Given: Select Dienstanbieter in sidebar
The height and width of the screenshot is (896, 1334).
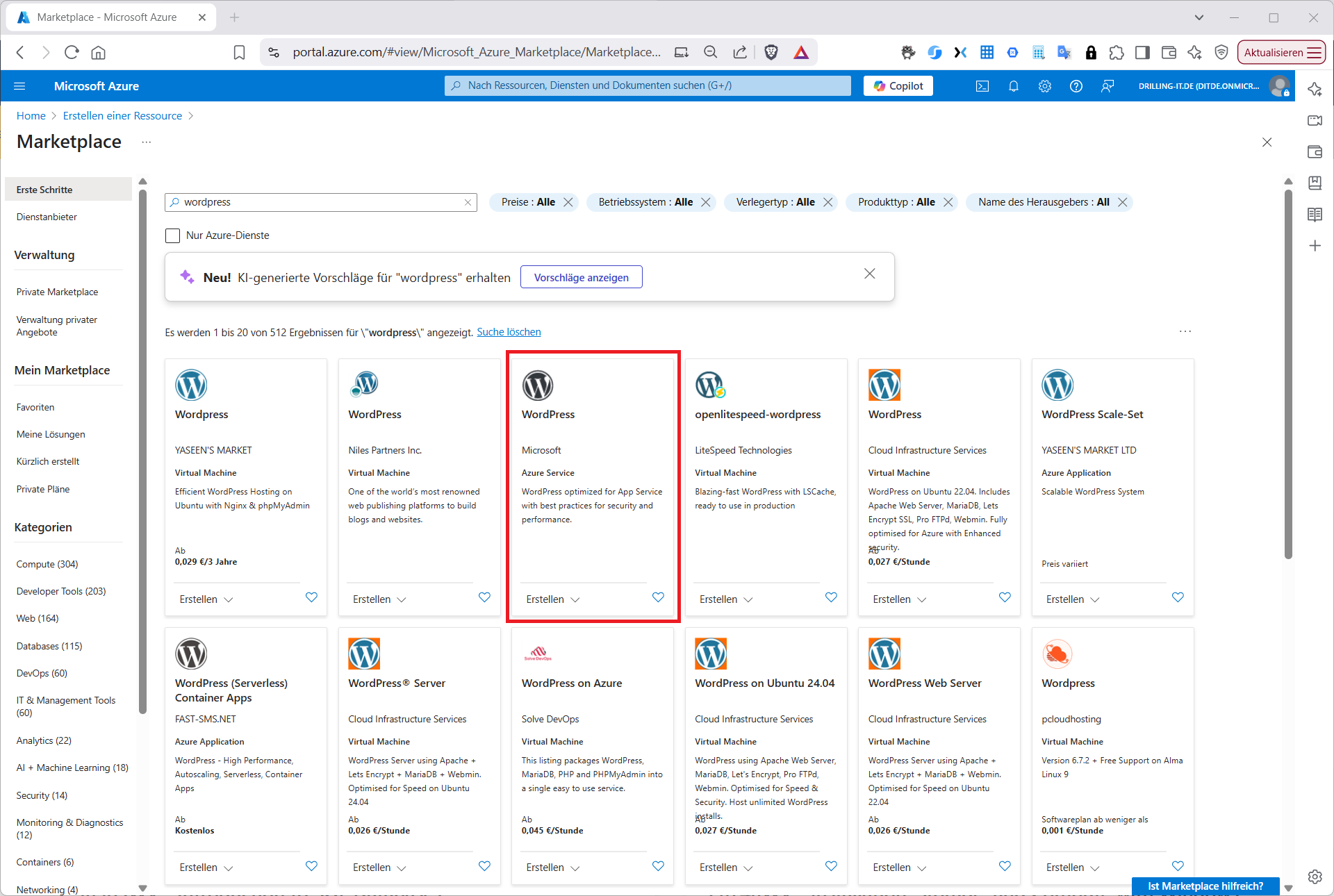Looking at the screenshot, I should [x=47, y=217].
